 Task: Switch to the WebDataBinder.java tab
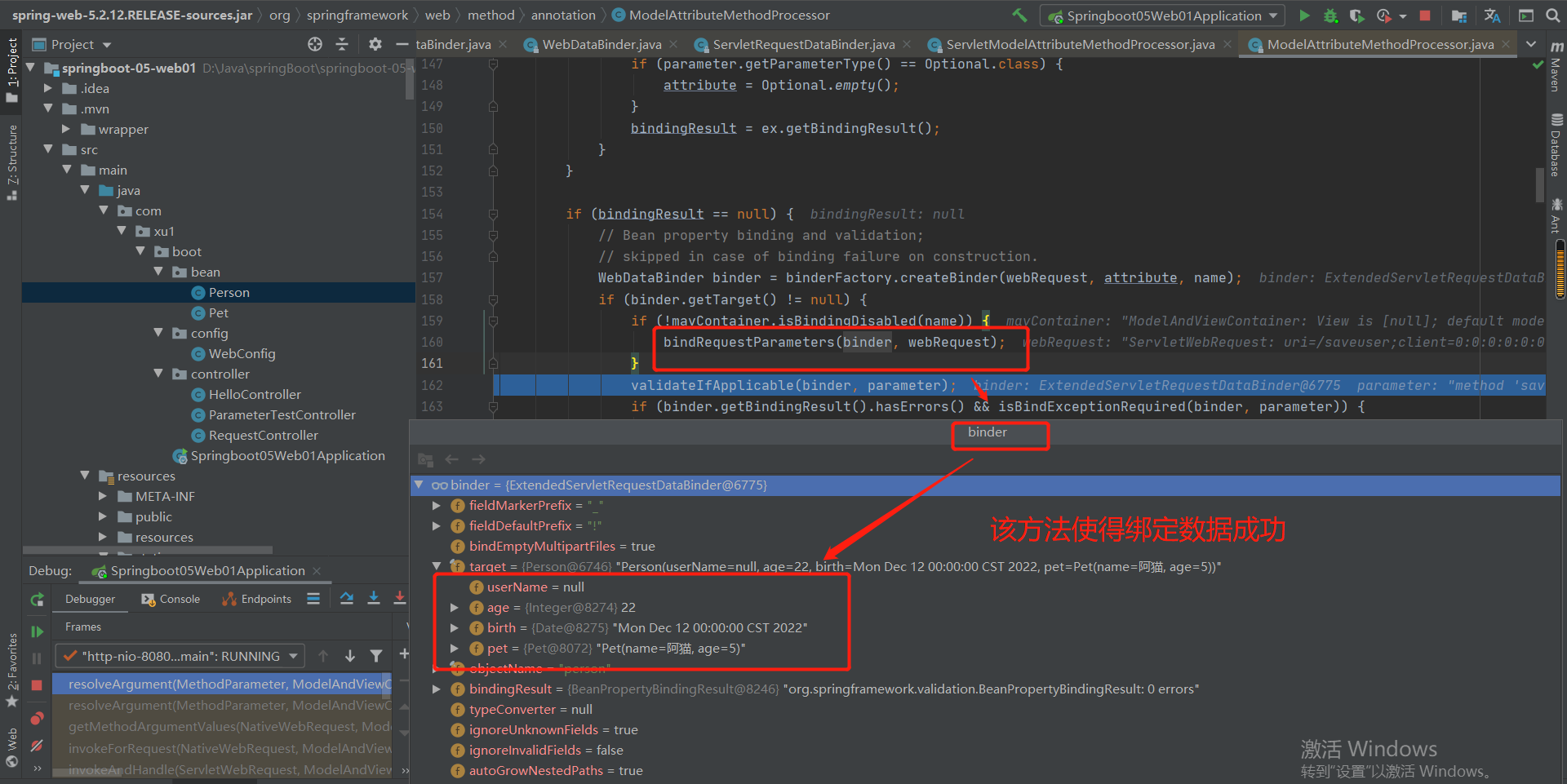[x=601, y=44]
